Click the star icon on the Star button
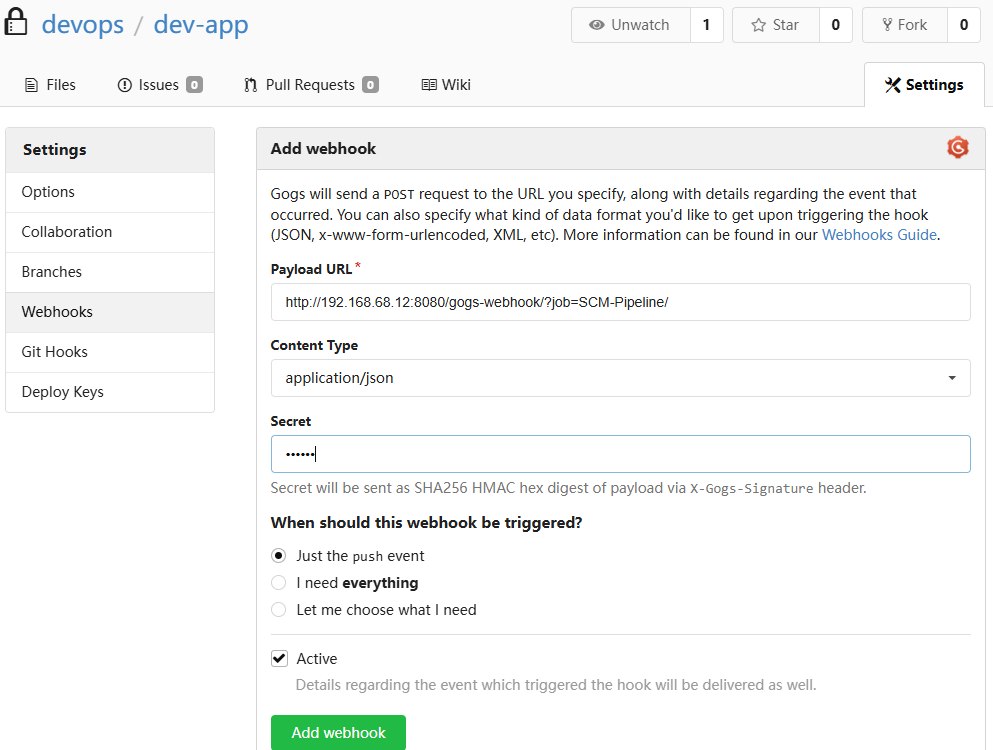This screenshot has height=750, width=993. pyautogui.click(x=758, y=25)
